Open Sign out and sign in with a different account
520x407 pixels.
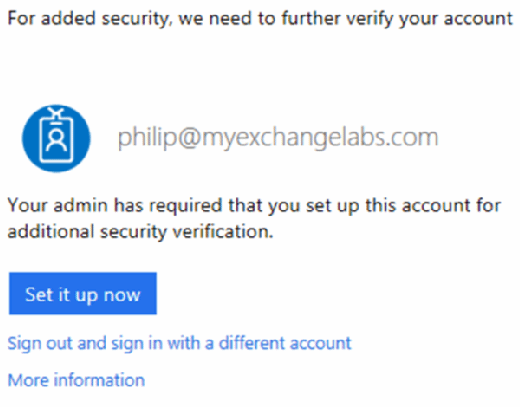(x=179, y=343)
